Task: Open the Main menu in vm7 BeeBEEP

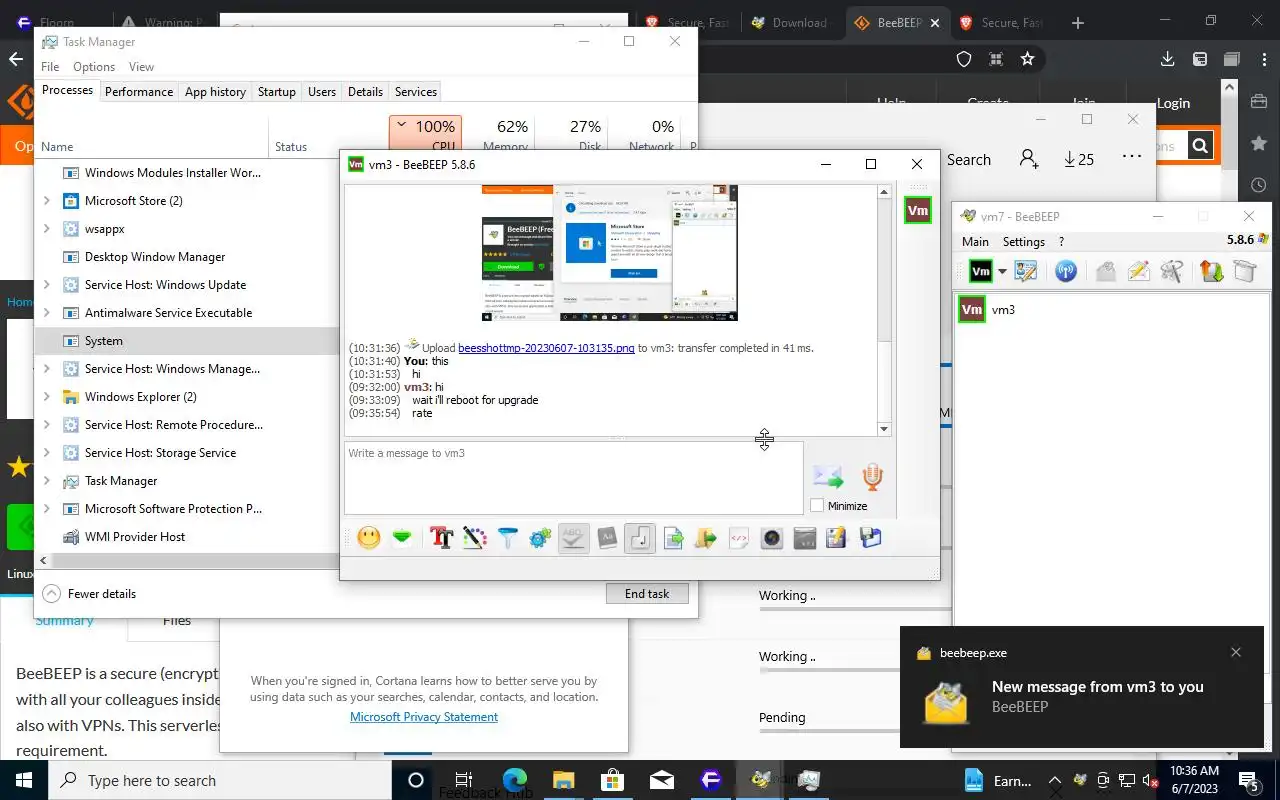Action: tap(975, 241)
